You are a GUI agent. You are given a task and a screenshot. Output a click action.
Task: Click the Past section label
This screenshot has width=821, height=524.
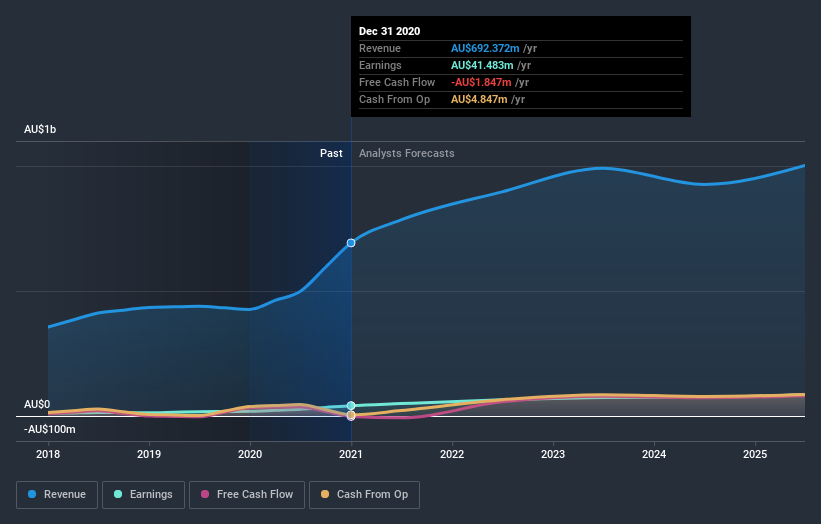click(x=331, y=153)
